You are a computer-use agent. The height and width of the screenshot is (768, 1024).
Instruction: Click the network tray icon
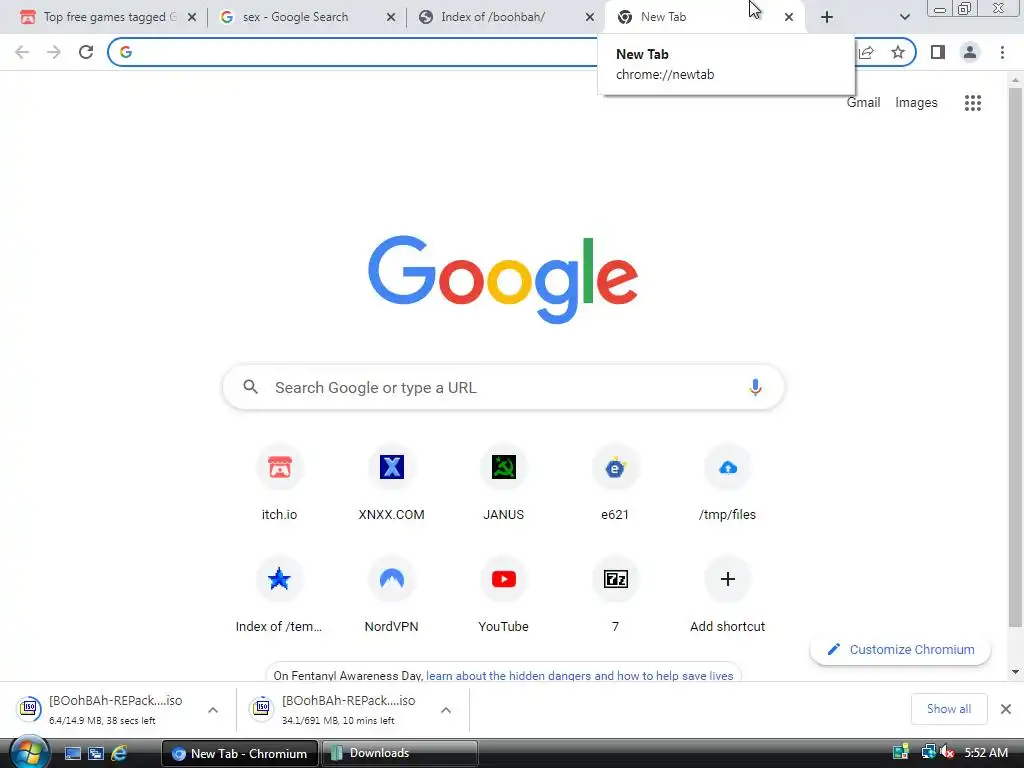(x=928, y=753)
